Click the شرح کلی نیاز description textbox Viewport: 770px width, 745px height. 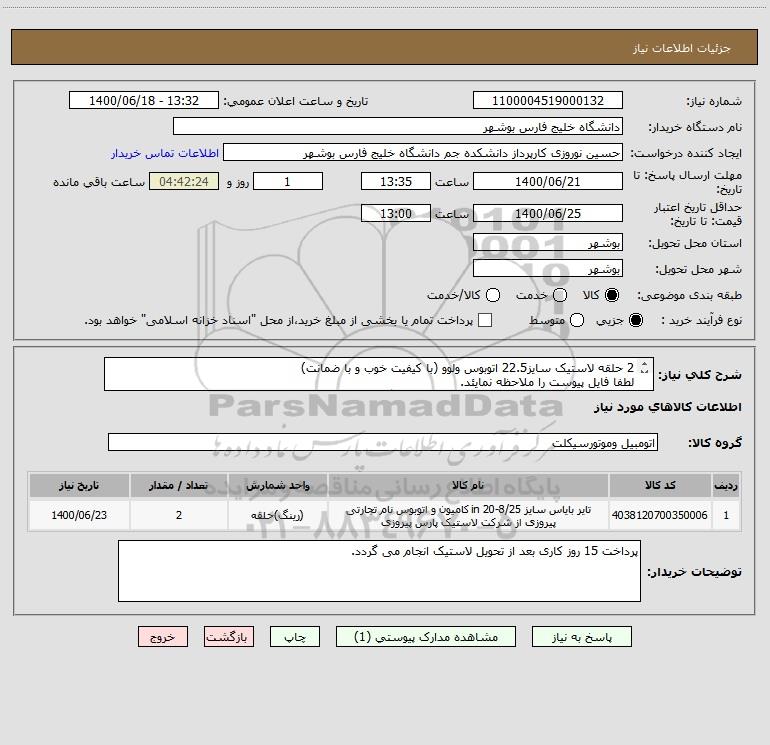pyautogui.click(x=379, y=374)
